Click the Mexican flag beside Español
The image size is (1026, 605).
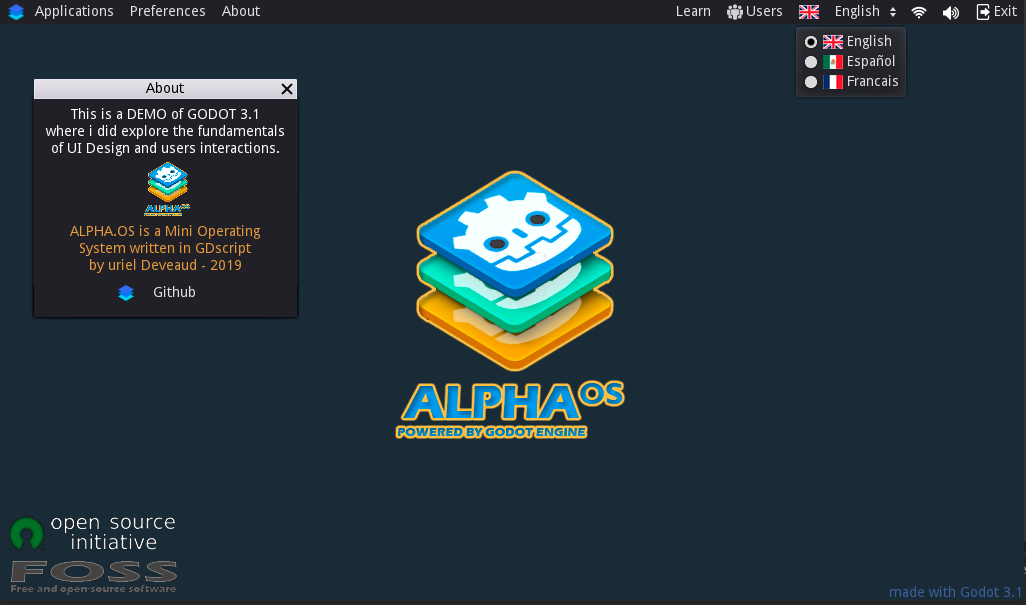click(x=833, y=62)
